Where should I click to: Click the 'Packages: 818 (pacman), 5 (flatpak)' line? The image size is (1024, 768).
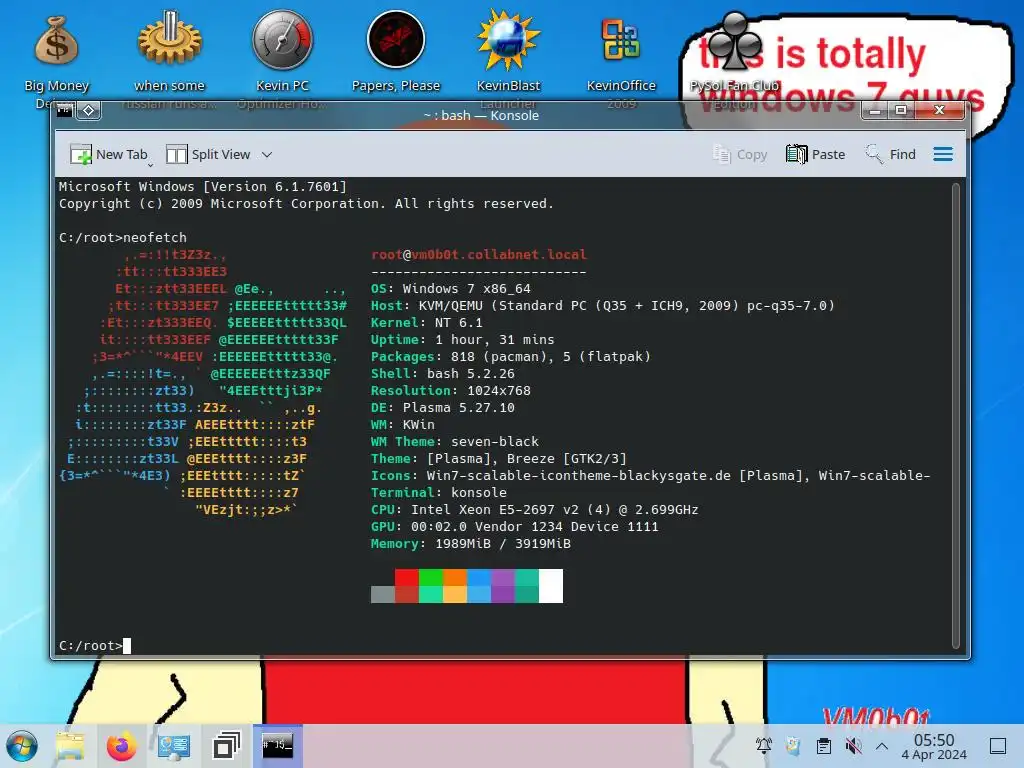511,357
